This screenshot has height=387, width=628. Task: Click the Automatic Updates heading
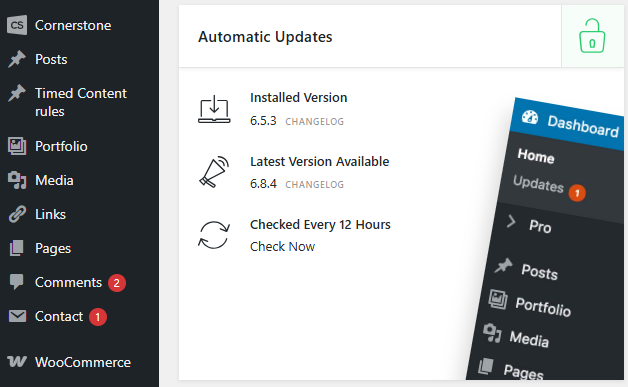tap(265, 37)
